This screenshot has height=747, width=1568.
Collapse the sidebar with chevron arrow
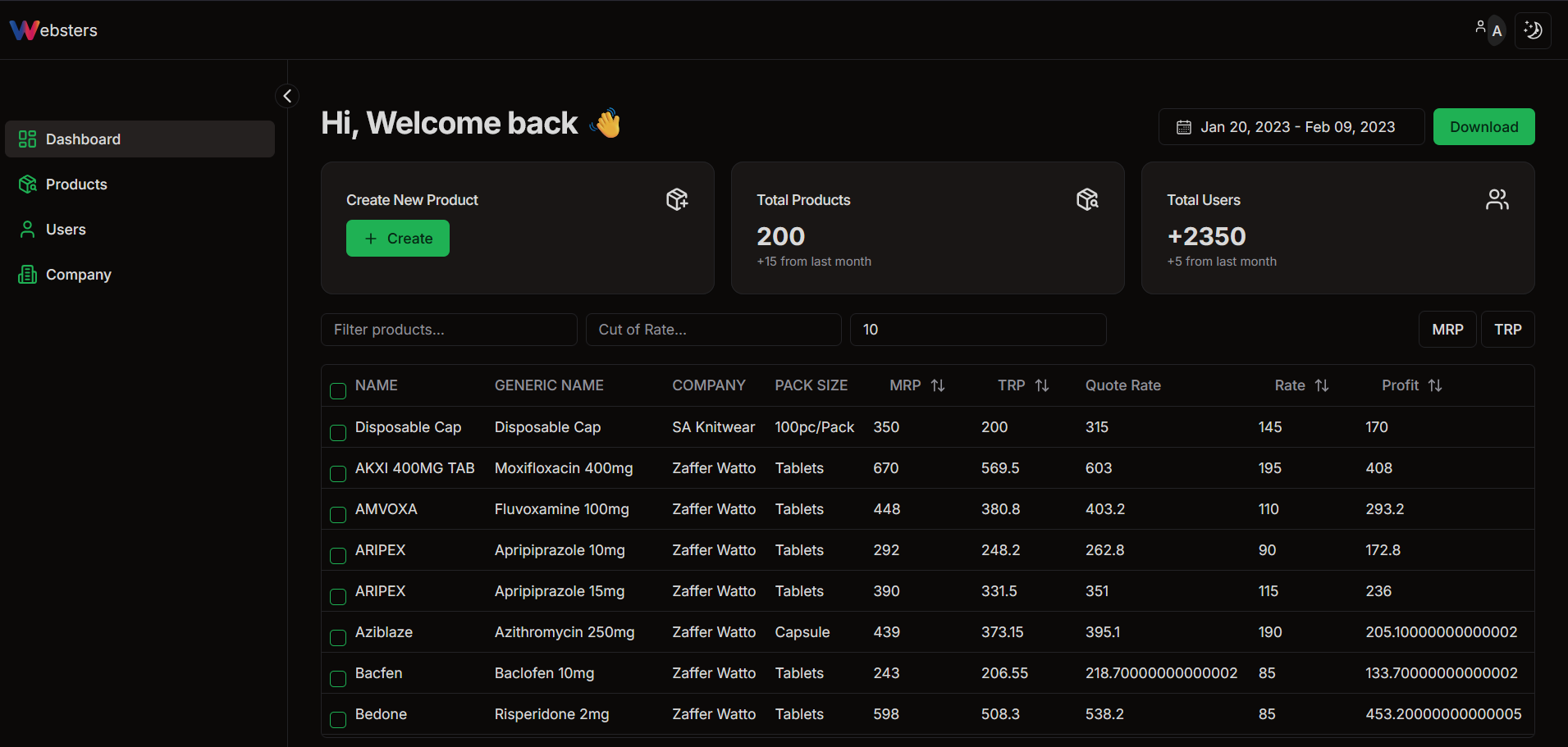287,96
